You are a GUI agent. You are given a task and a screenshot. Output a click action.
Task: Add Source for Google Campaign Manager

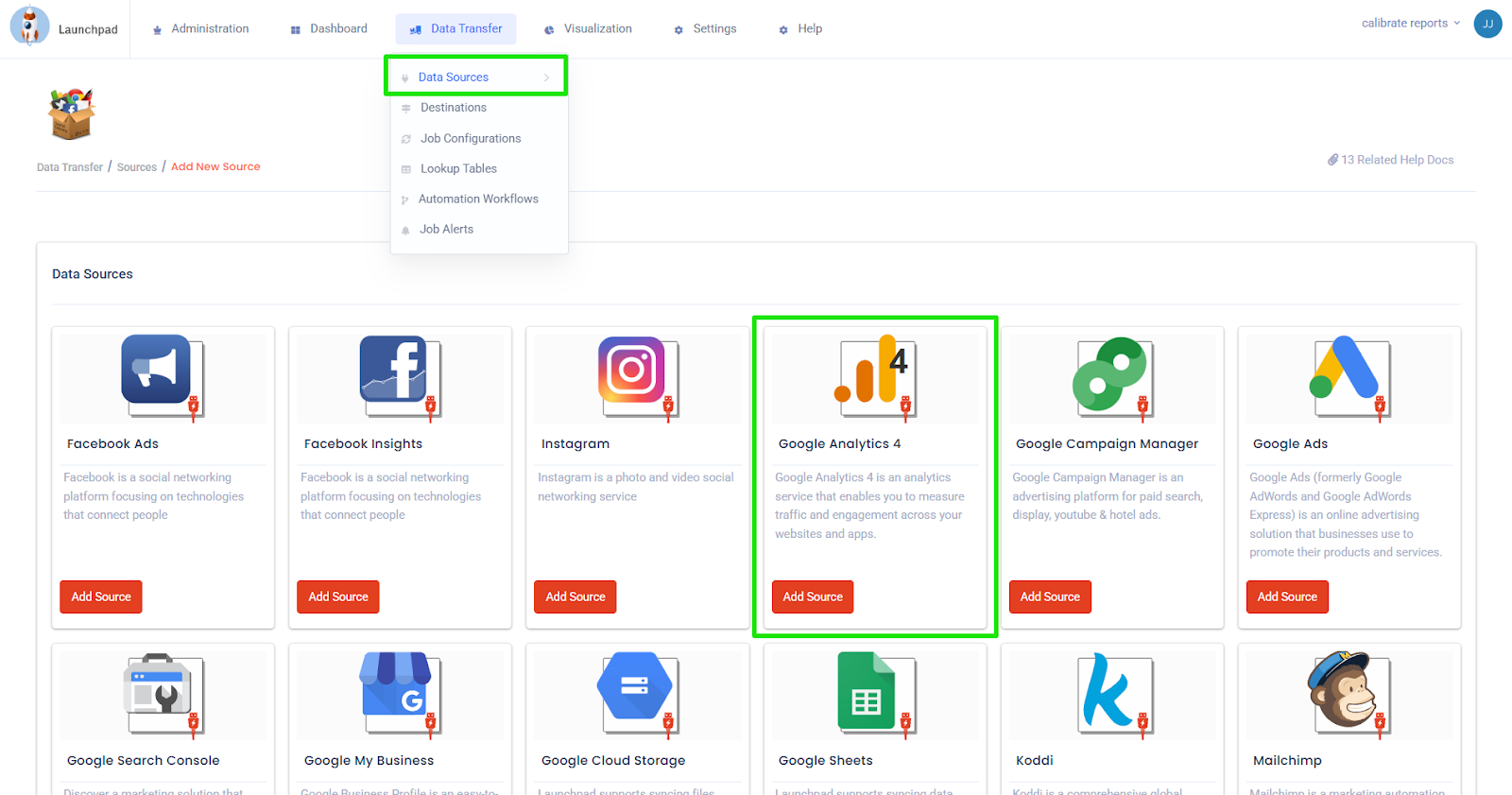click(1050, 596)
